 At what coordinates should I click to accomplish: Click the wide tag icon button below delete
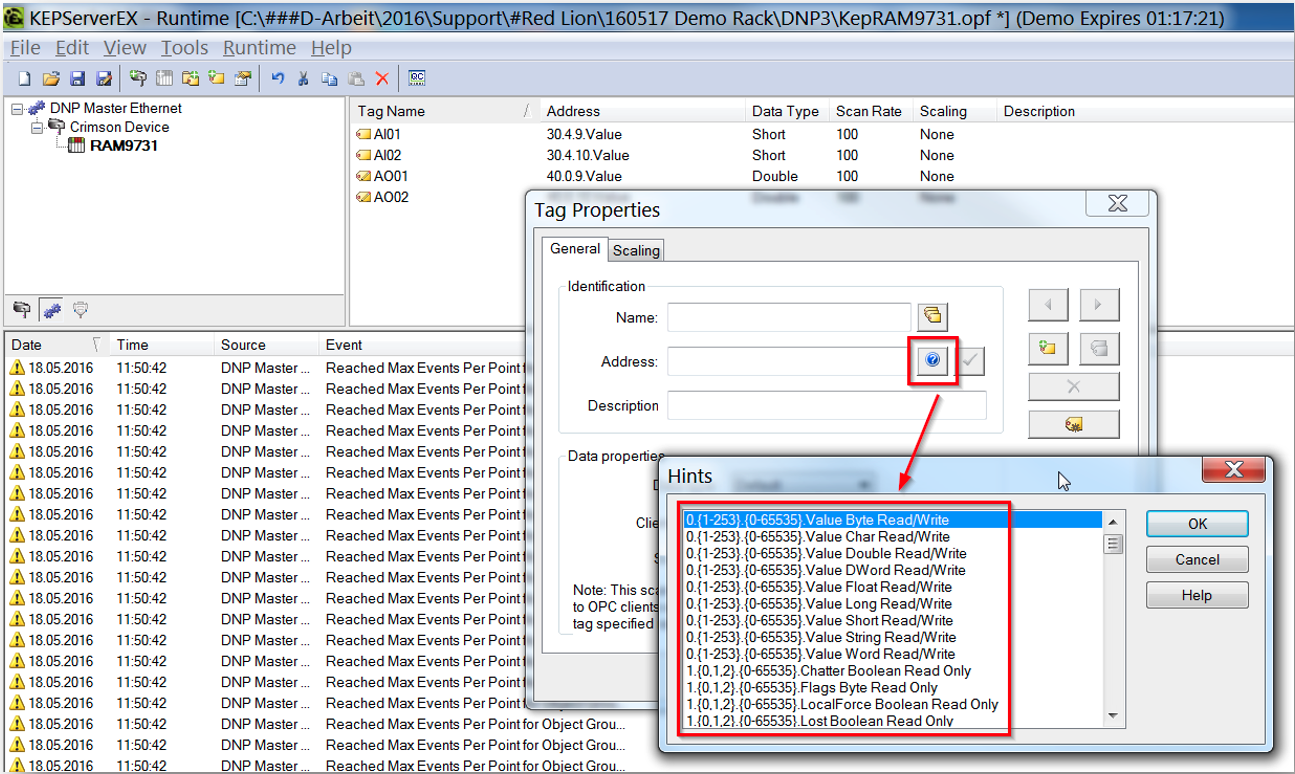[x=1074, y=424]
